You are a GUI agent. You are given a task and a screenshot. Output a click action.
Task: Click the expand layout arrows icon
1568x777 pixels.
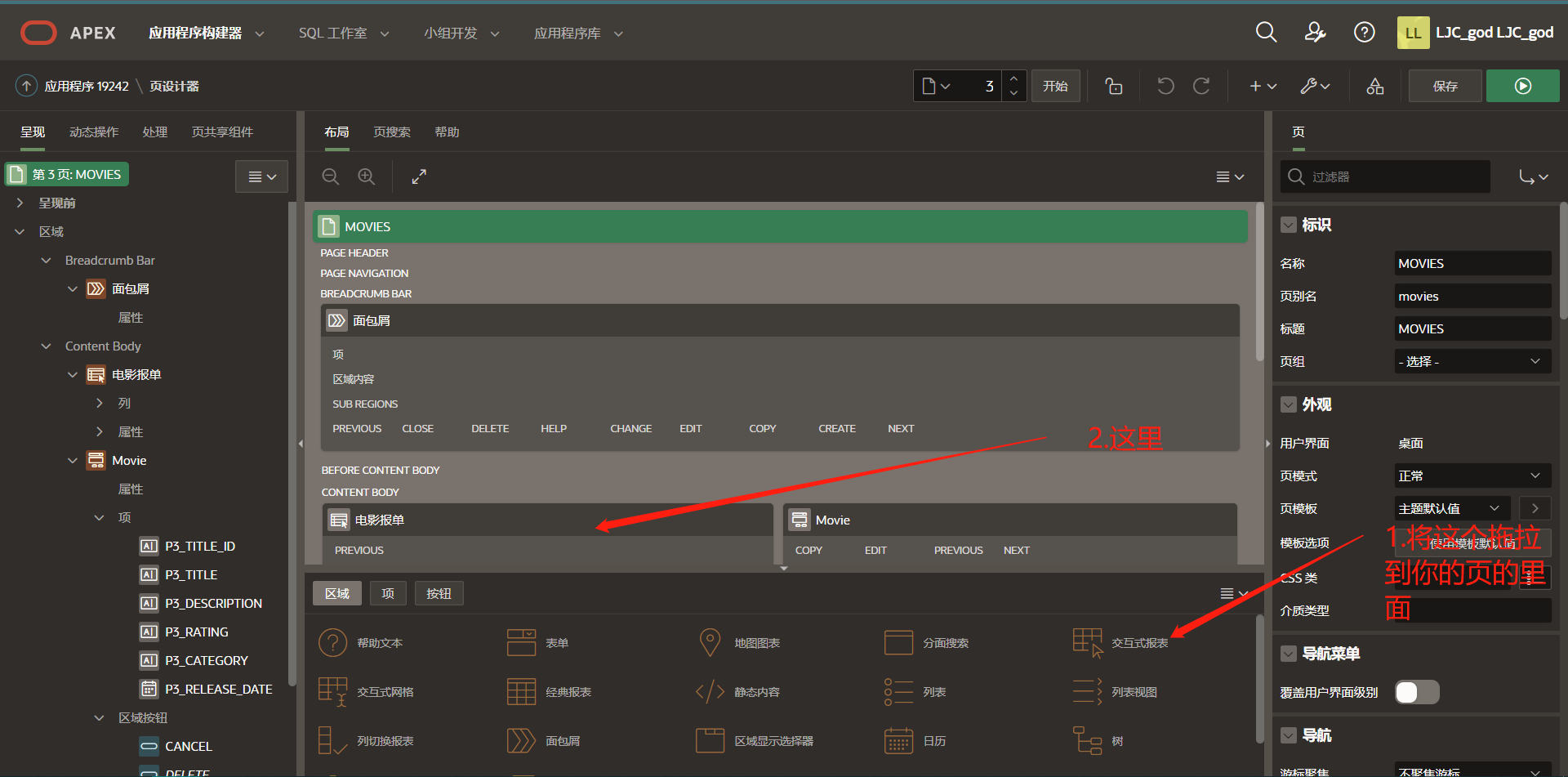(419, 176)
